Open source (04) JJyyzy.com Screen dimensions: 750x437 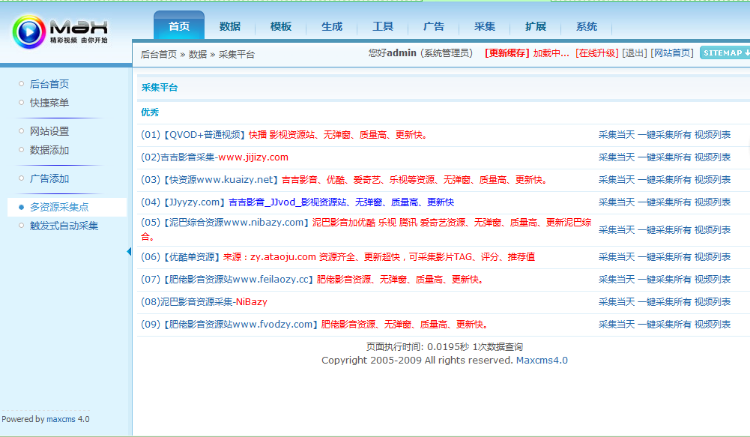(x=298, y=202)
